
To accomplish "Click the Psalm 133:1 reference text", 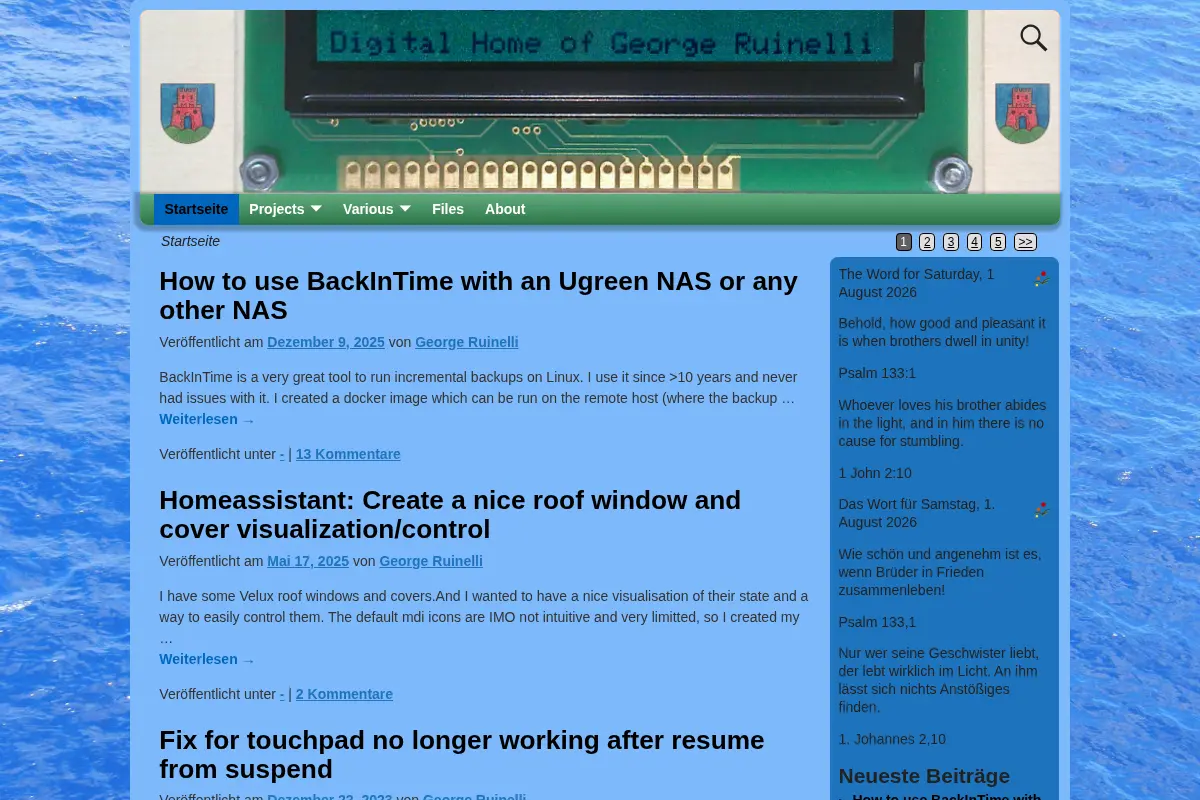I will coord(877,373).
